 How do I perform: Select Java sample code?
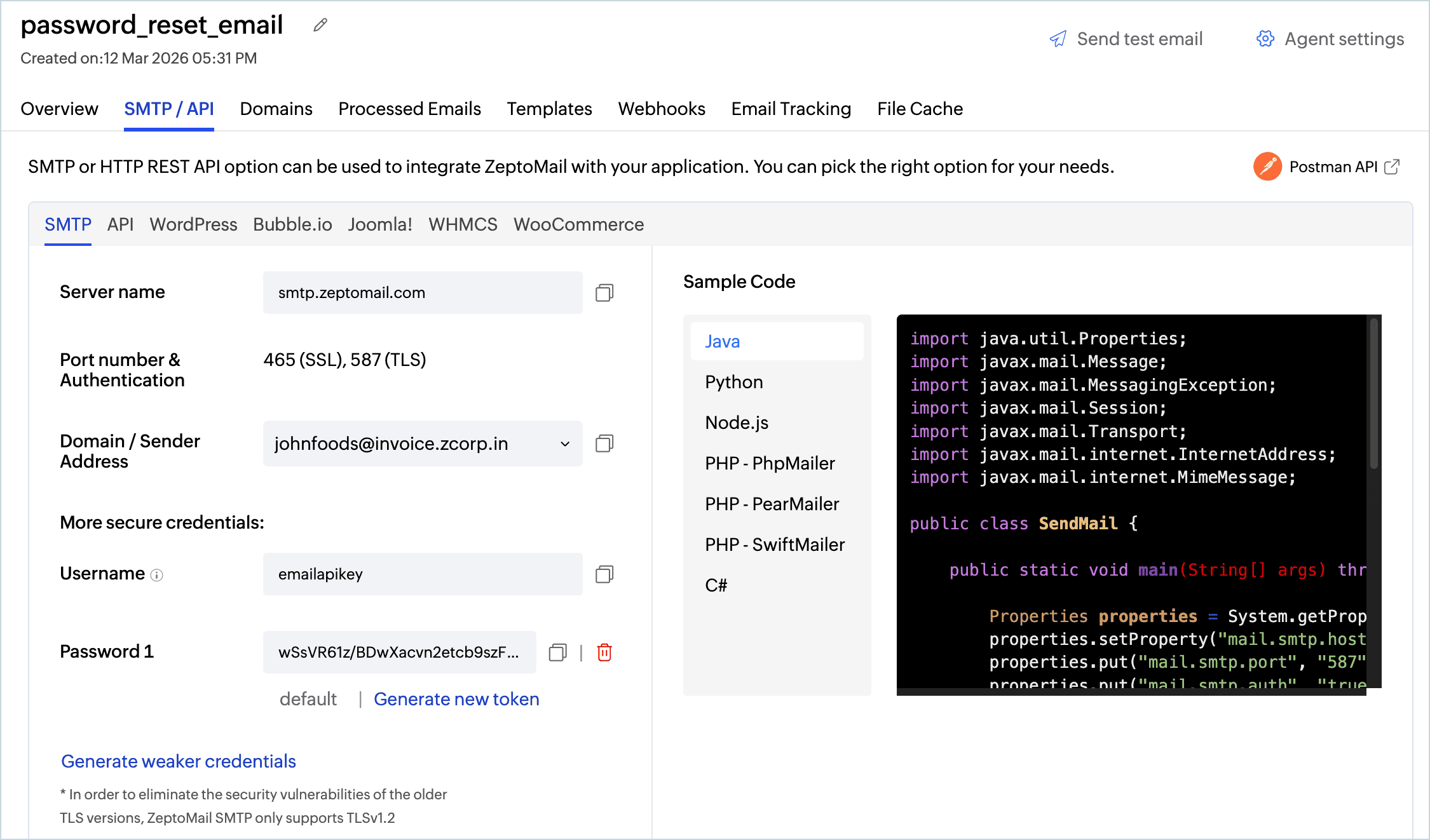(x=777, y=341)
